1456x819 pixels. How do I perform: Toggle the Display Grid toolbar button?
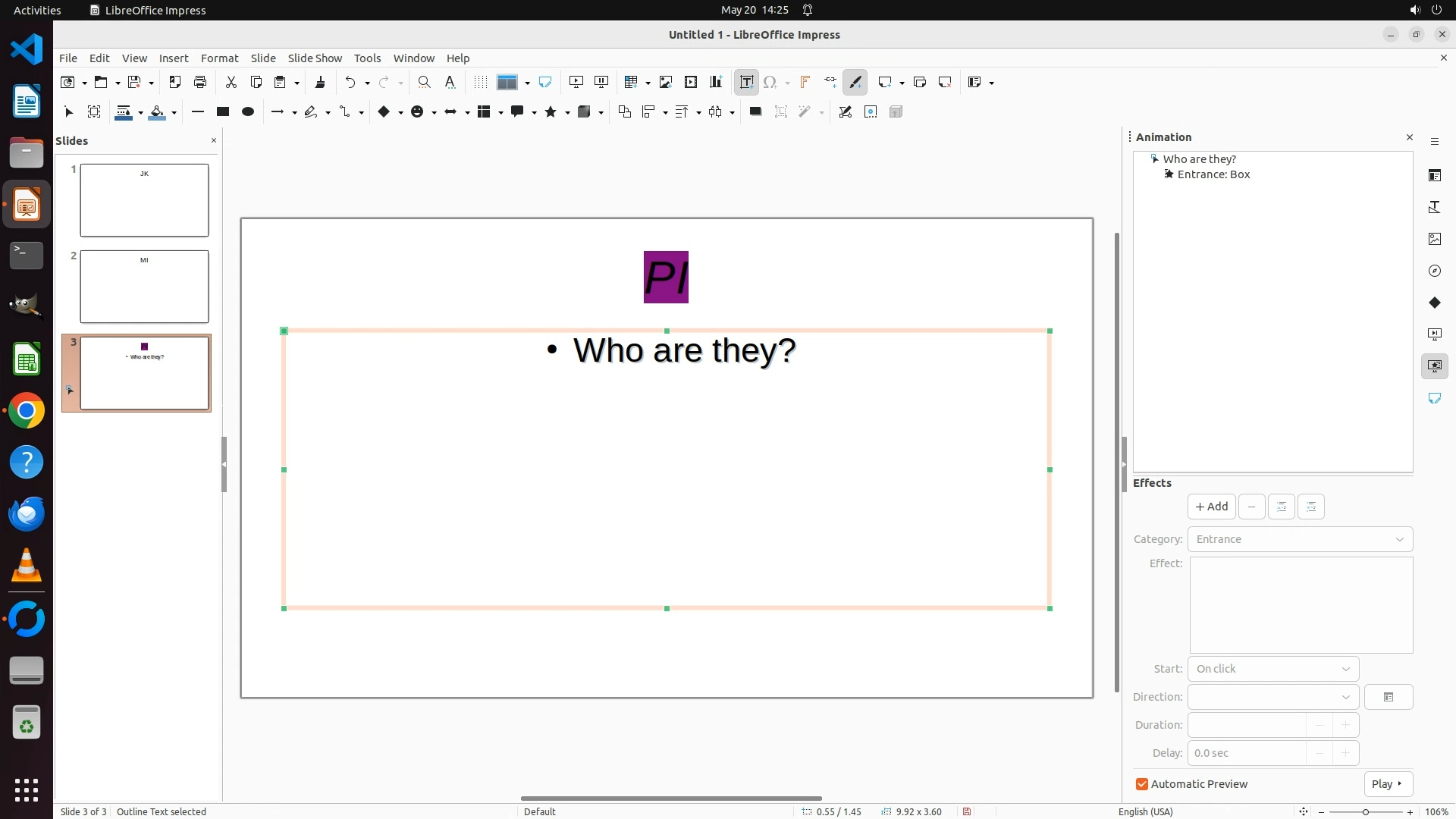pos(480,82)
